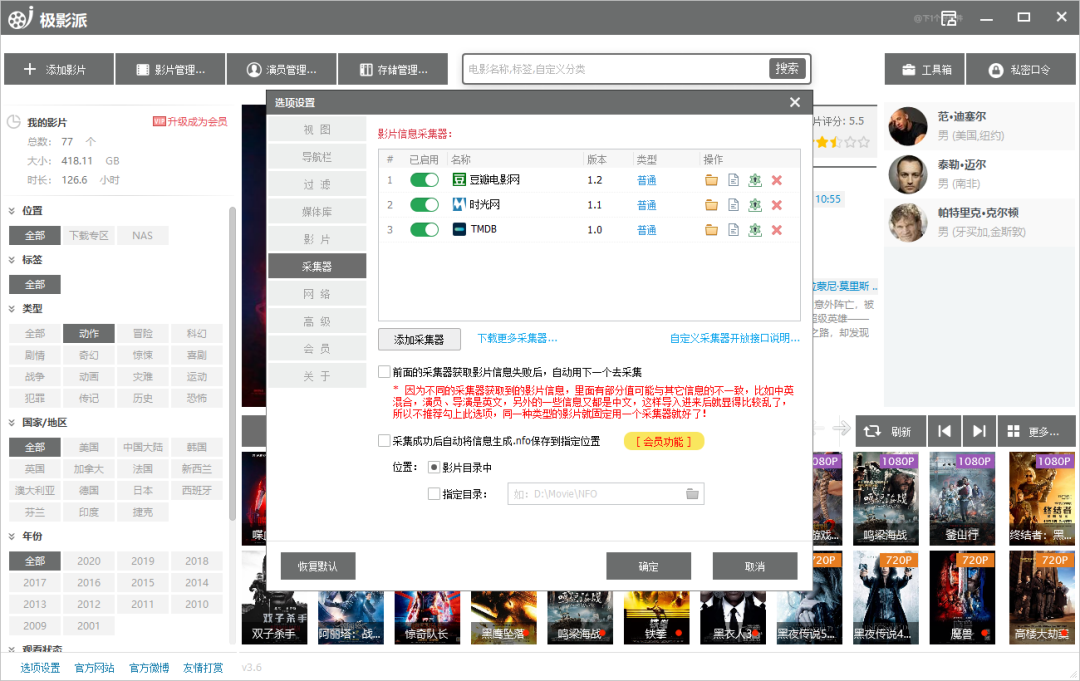Switch to 关于 settings tab

pyautogui.click(x=317, y=376)
